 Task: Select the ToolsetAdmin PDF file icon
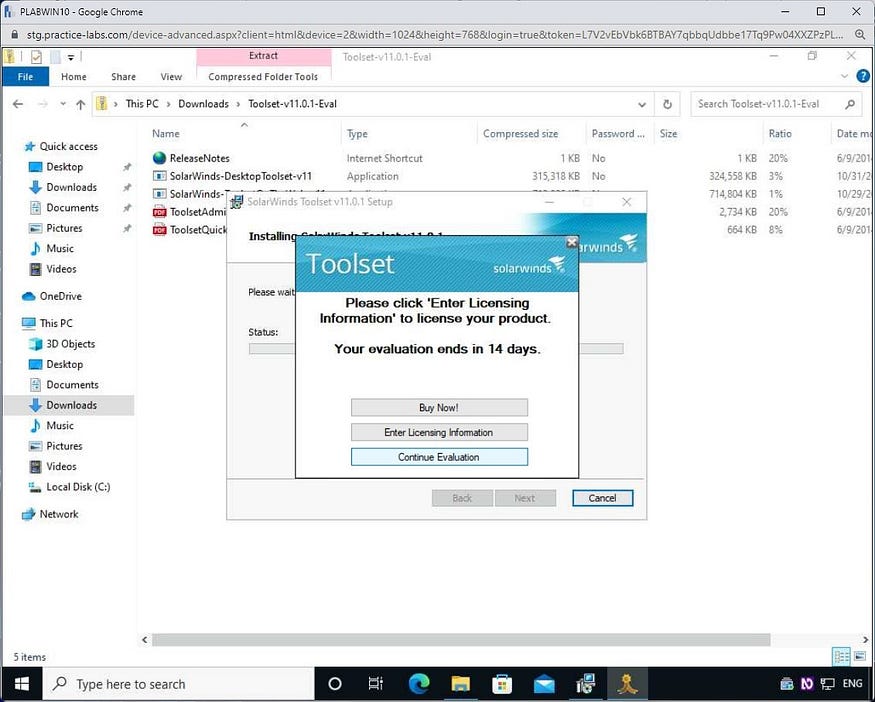(x=160, y=212)
